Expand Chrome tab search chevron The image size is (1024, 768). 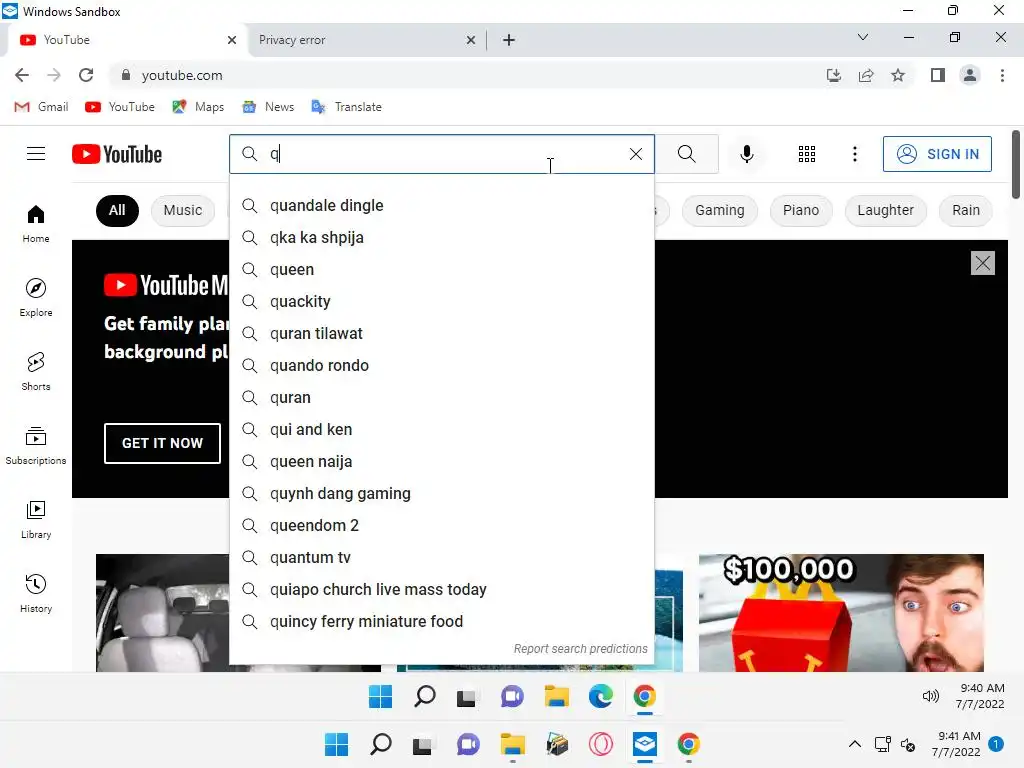863,37
